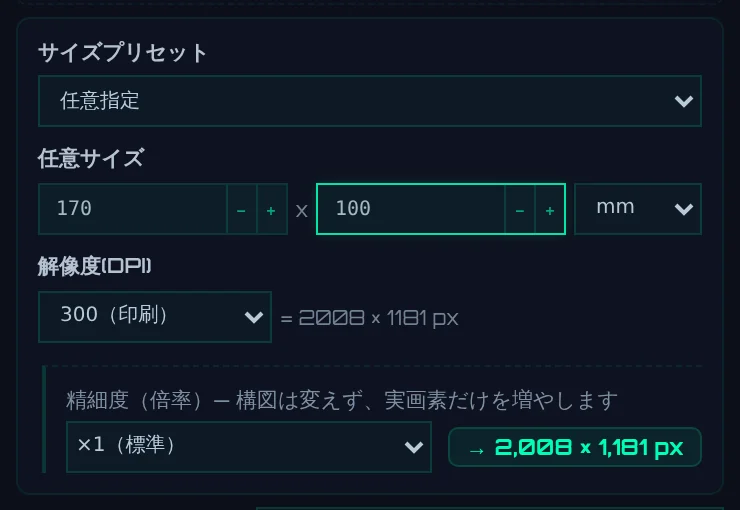The image size is (740, 510).
Task: Click the サイズプリセット label
Action: [x=122, y=52]
